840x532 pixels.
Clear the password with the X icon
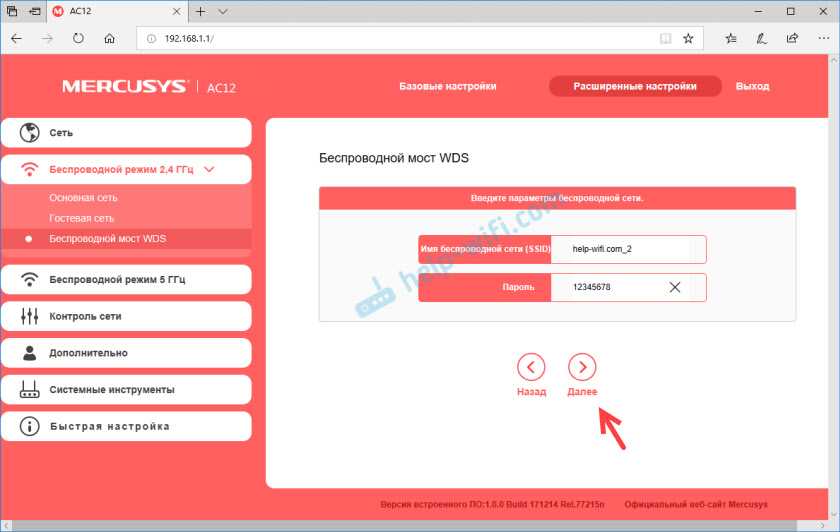(x=675, y=287)
